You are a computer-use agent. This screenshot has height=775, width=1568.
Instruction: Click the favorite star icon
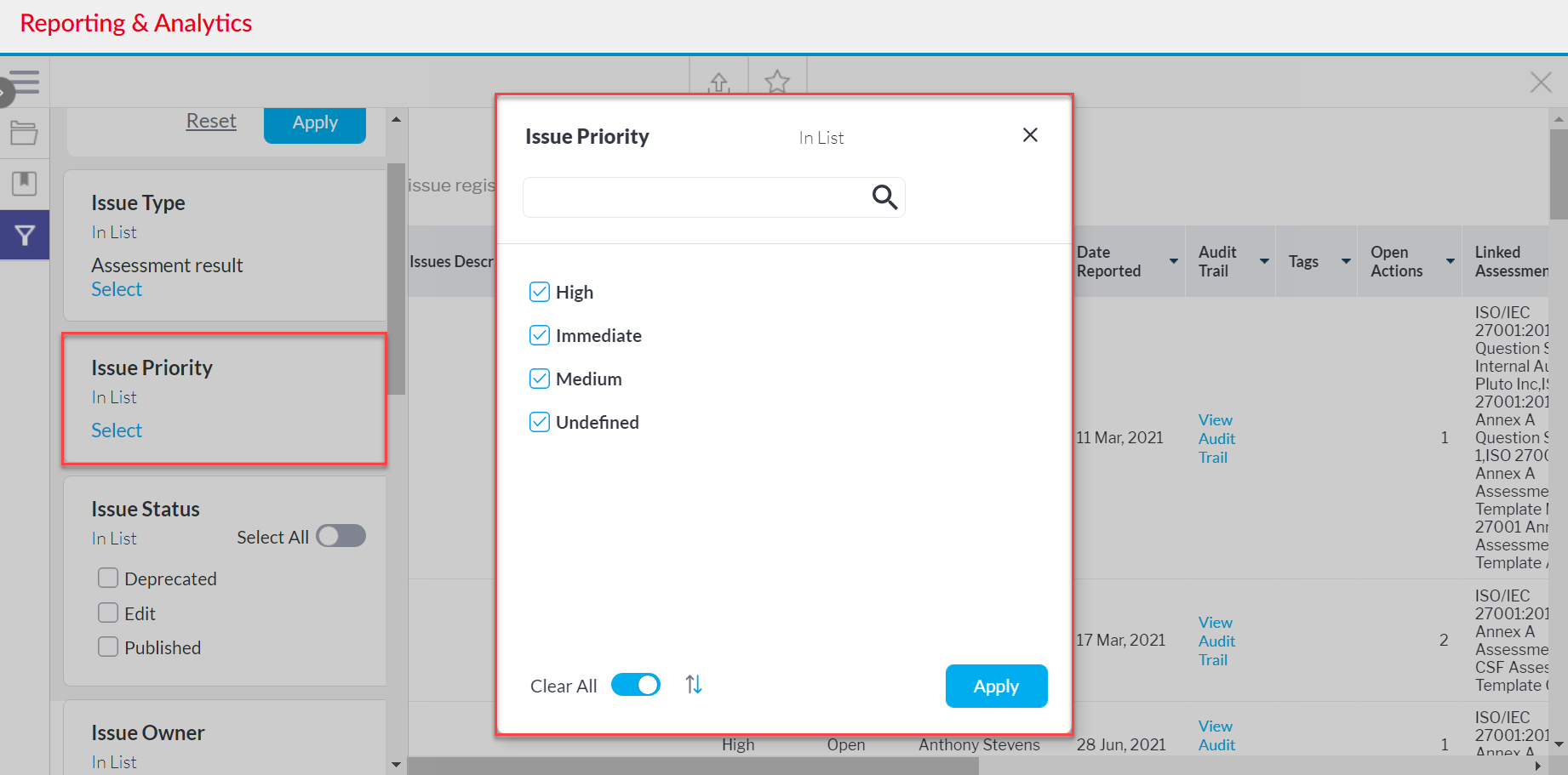[777, 83]
